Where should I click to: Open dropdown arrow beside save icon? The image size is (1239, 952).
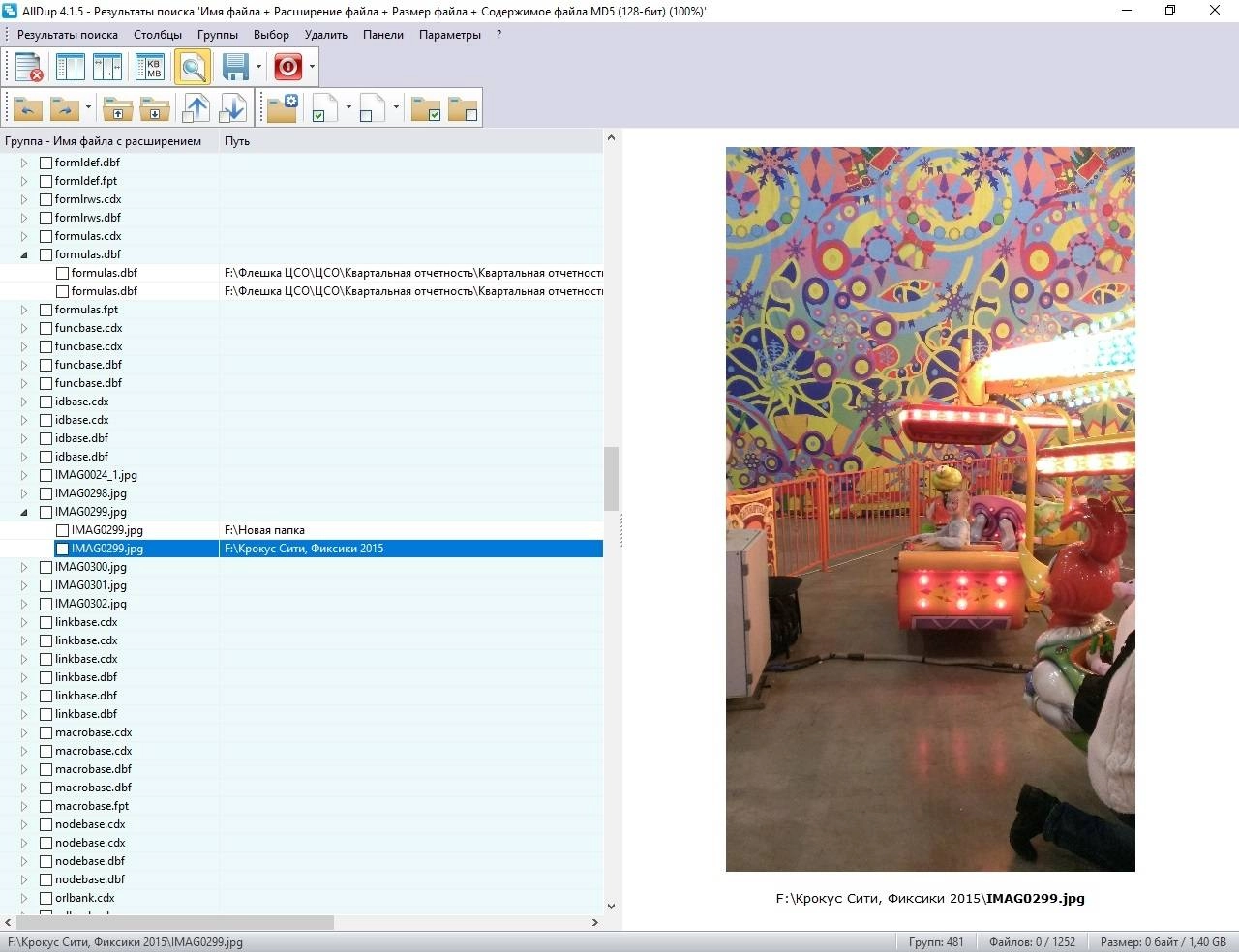258,67
